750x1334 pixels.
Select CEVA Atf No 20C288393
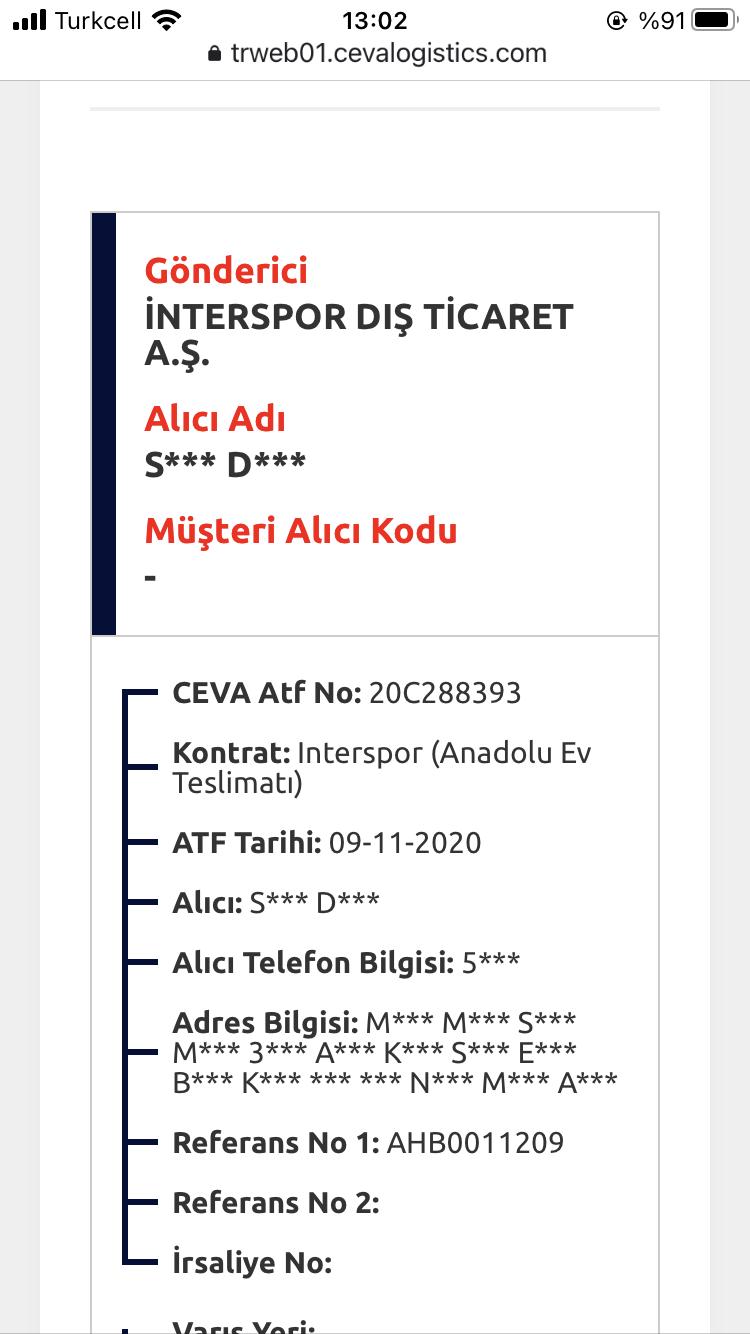pyautogui.click(x=347, y=693)
